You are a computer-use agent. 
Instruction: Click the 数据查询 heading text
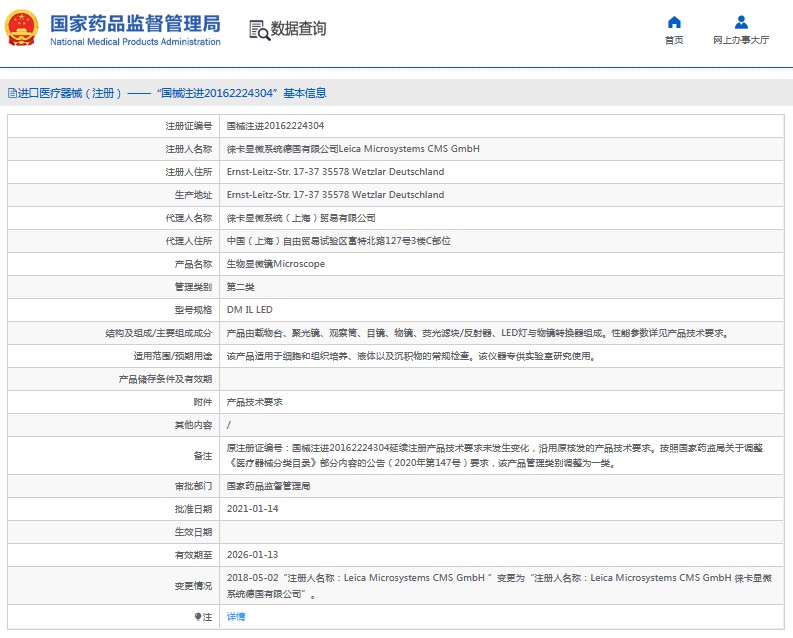(298, 29)
